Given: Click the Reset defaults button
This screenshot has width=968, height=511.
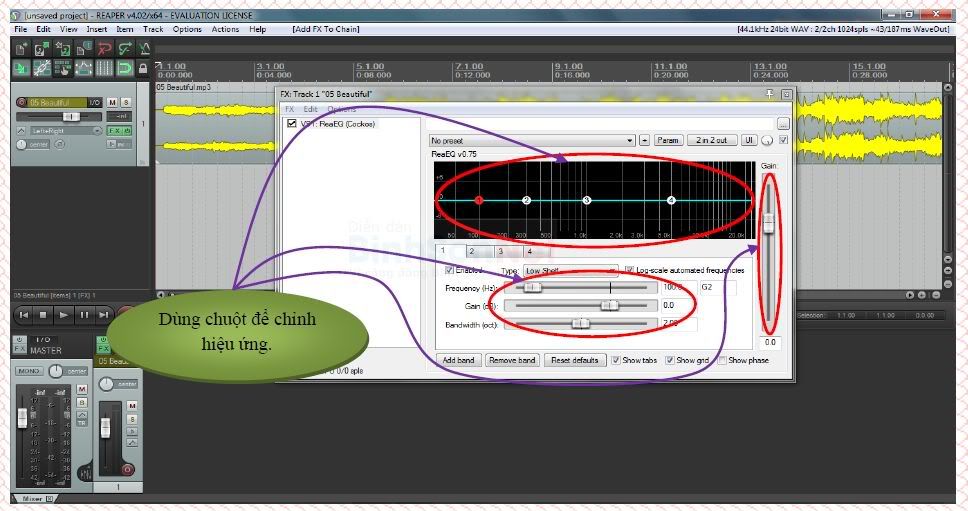Looking at the screenshot, I should click(574, 360).
